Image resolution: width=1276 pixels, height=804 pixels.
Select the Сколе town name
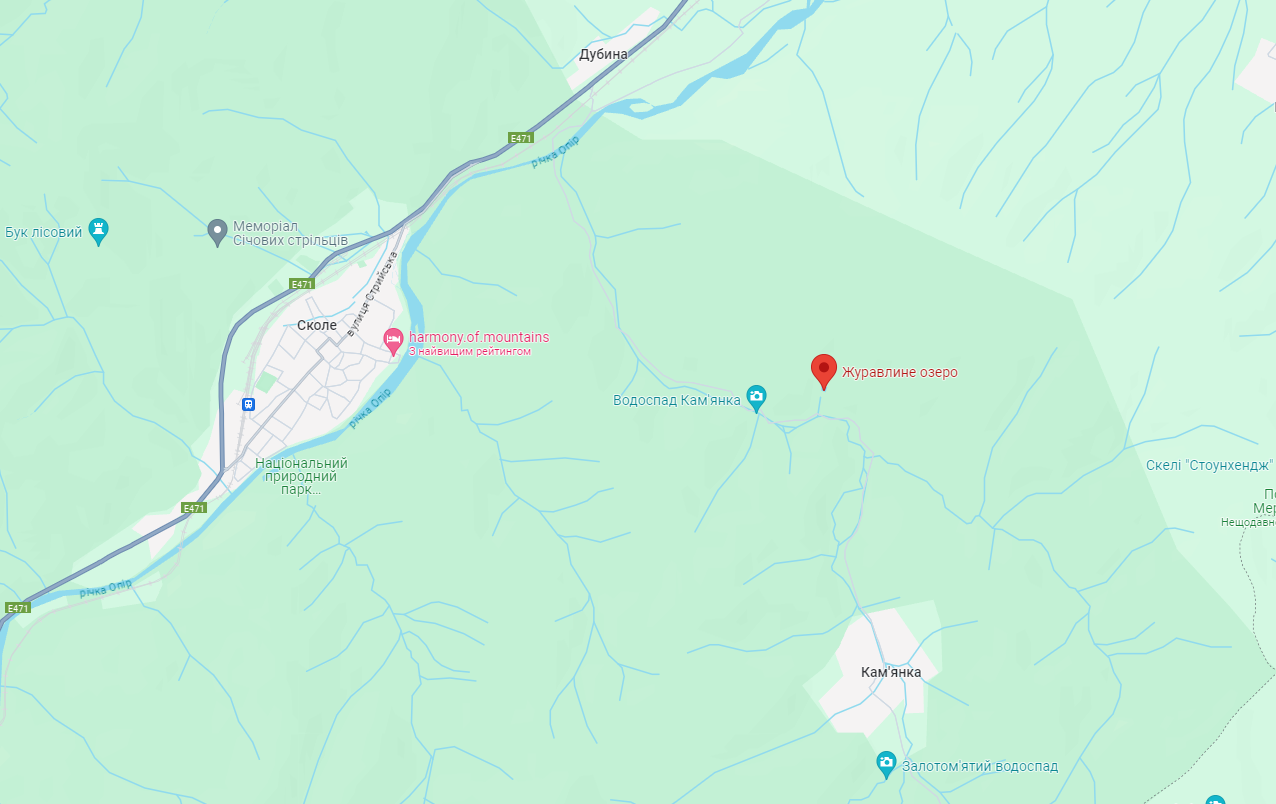pyautogui.click(x=317, y=325)
